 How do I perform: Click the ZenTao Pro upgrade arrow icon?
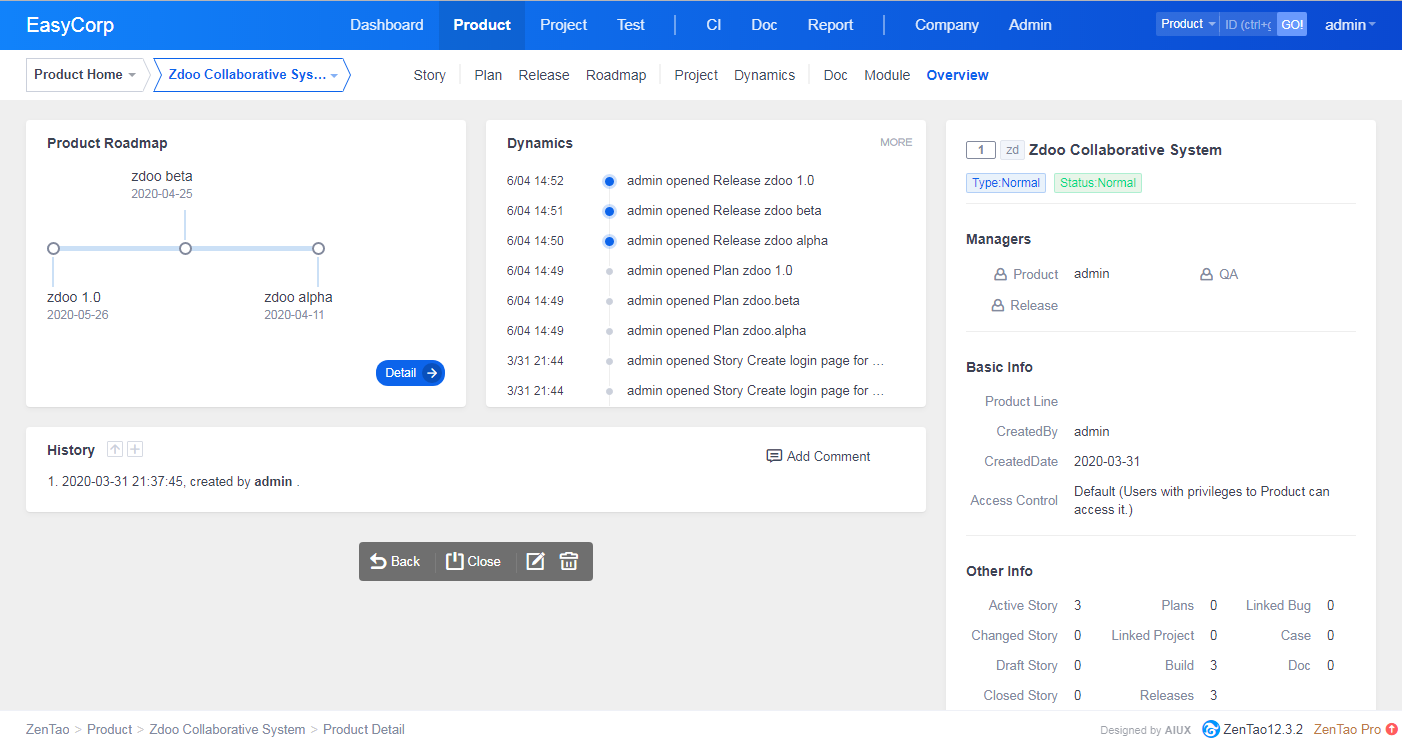pyautogui.click(x=1392, y=729)
